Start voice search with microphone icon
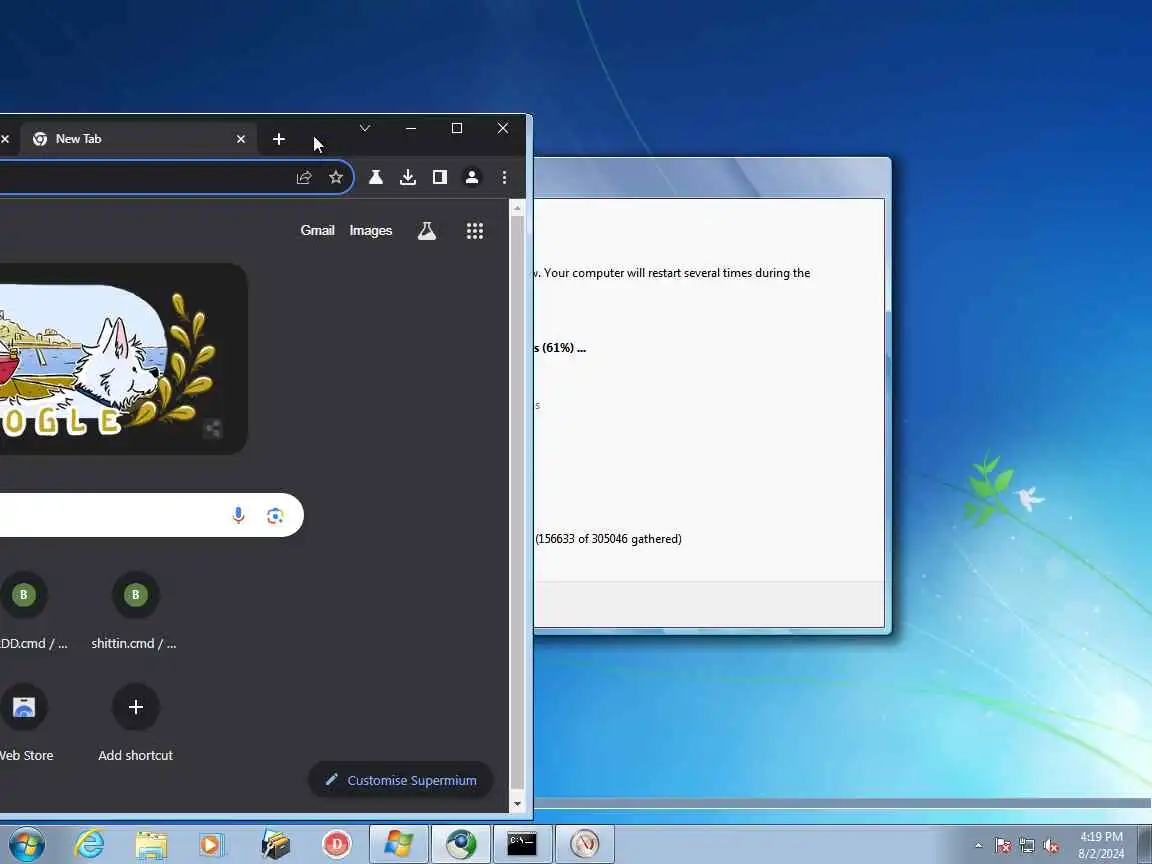The width and height of the screenshot is (1152, 864). (x=238, y=515)
